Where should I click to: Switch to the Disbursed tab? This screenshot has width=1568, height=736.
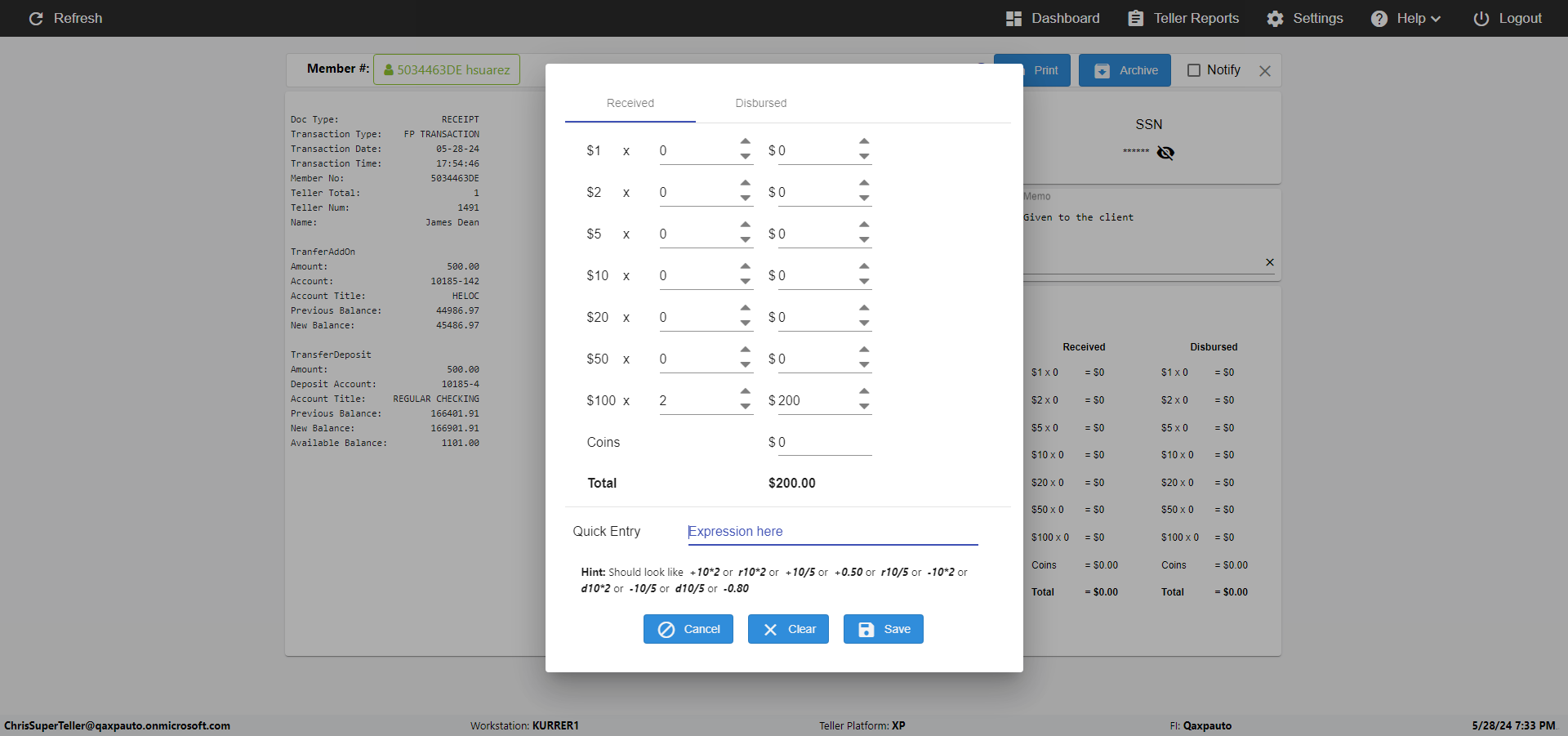(x=761, y=103)
